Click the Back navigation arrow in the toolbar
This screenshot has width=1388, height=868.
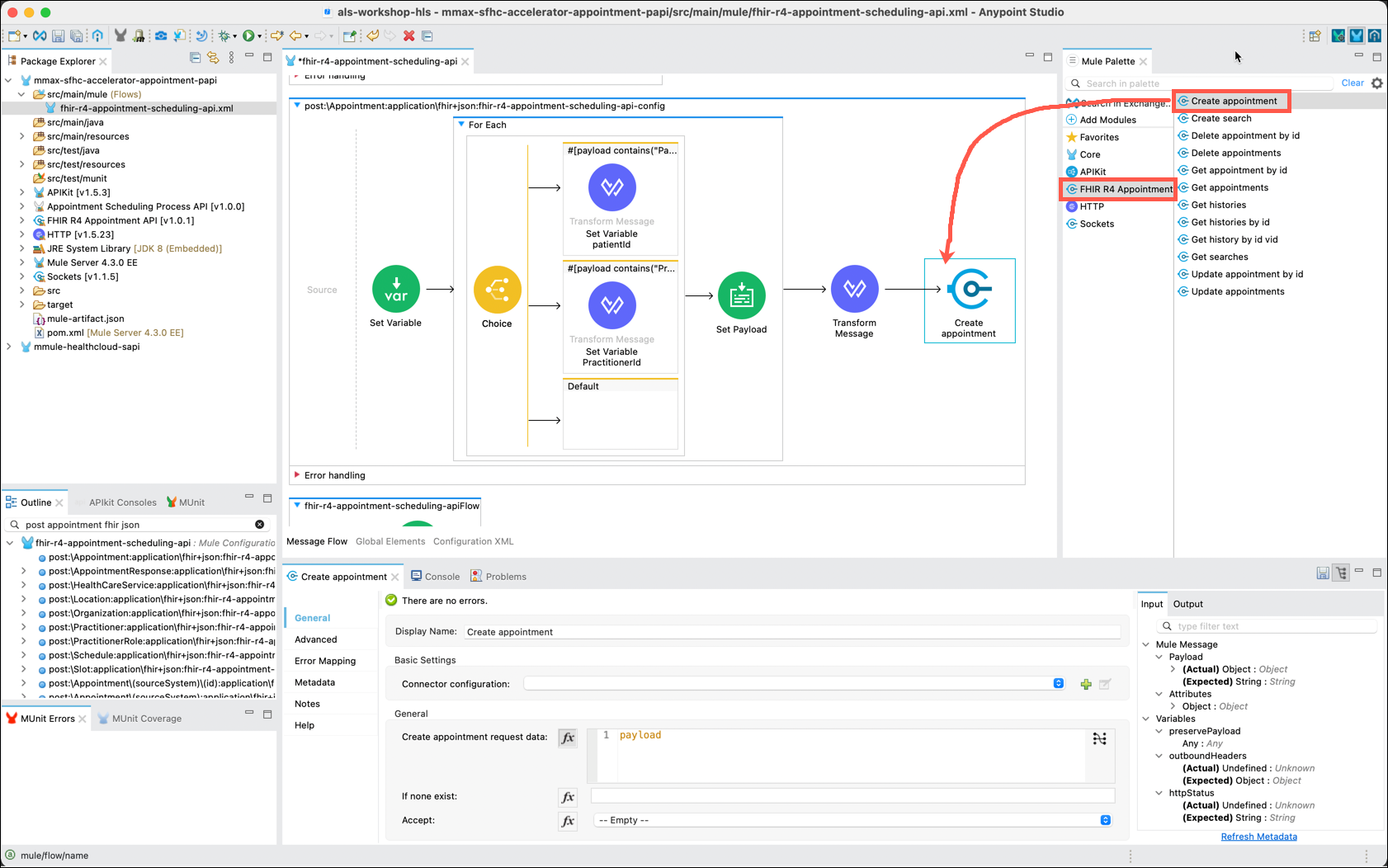click(295, 35)
